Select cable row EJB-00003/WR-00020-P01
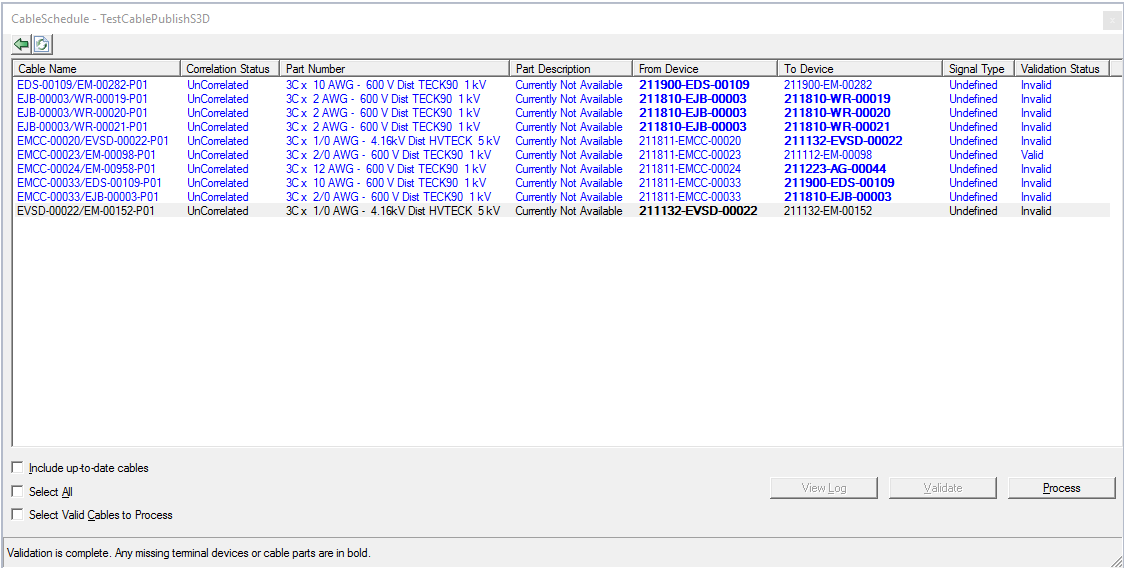 (x=82, y=113)
